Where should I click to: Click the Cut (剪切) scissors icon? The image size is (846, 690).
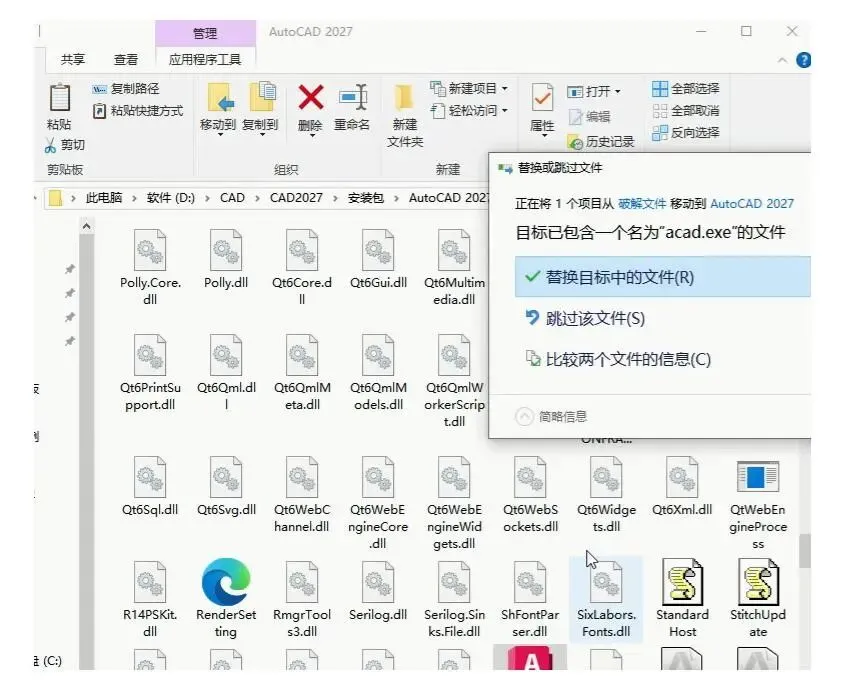50,145
